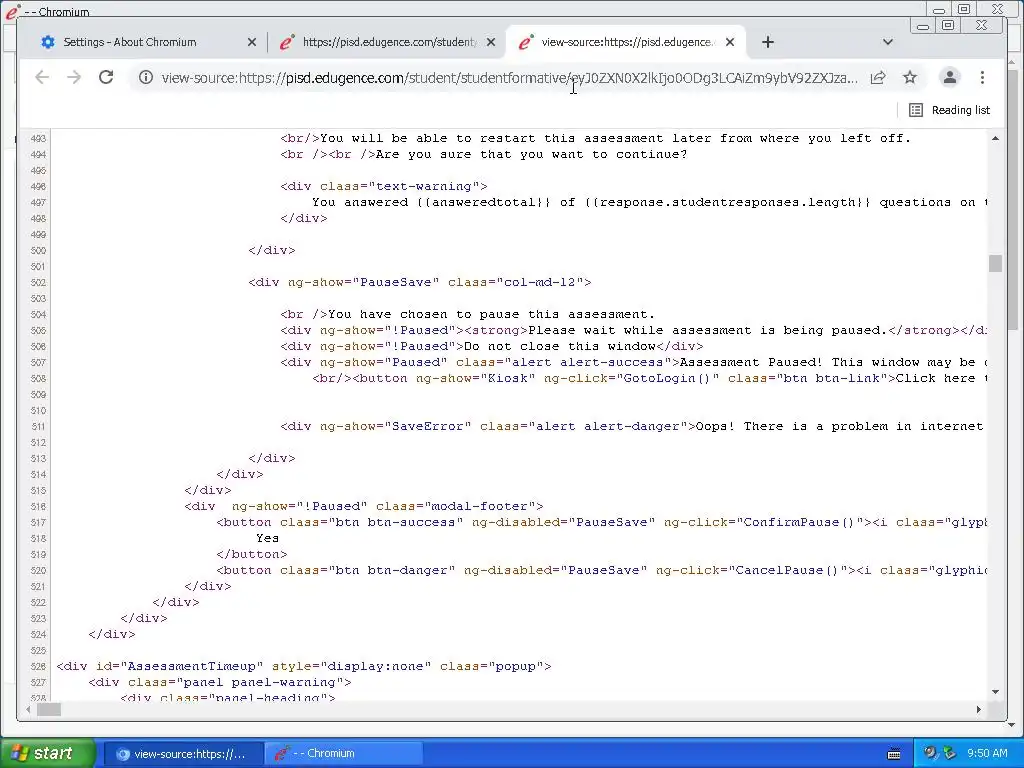Switch to '- - Chromium' taskbar button
Screen dimensions: 1024x768
tap(343, 754)
